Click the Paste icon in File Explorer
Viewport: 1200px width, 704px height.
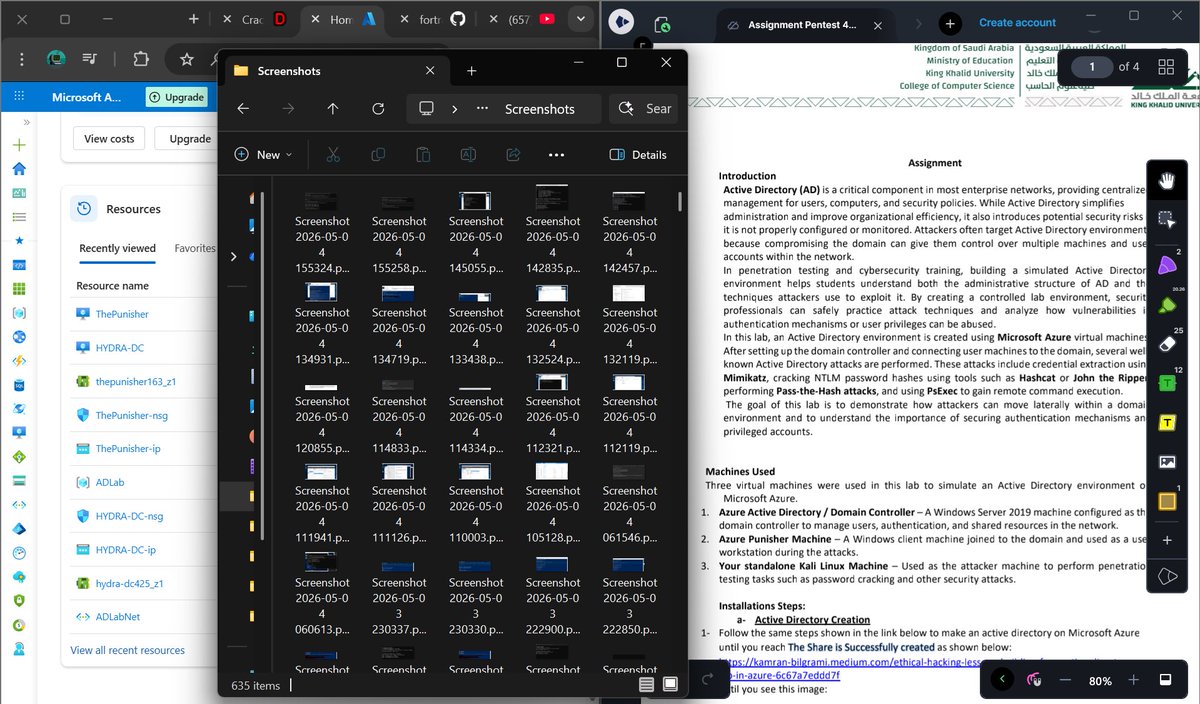pyautogui.click(x=423, y=155)
